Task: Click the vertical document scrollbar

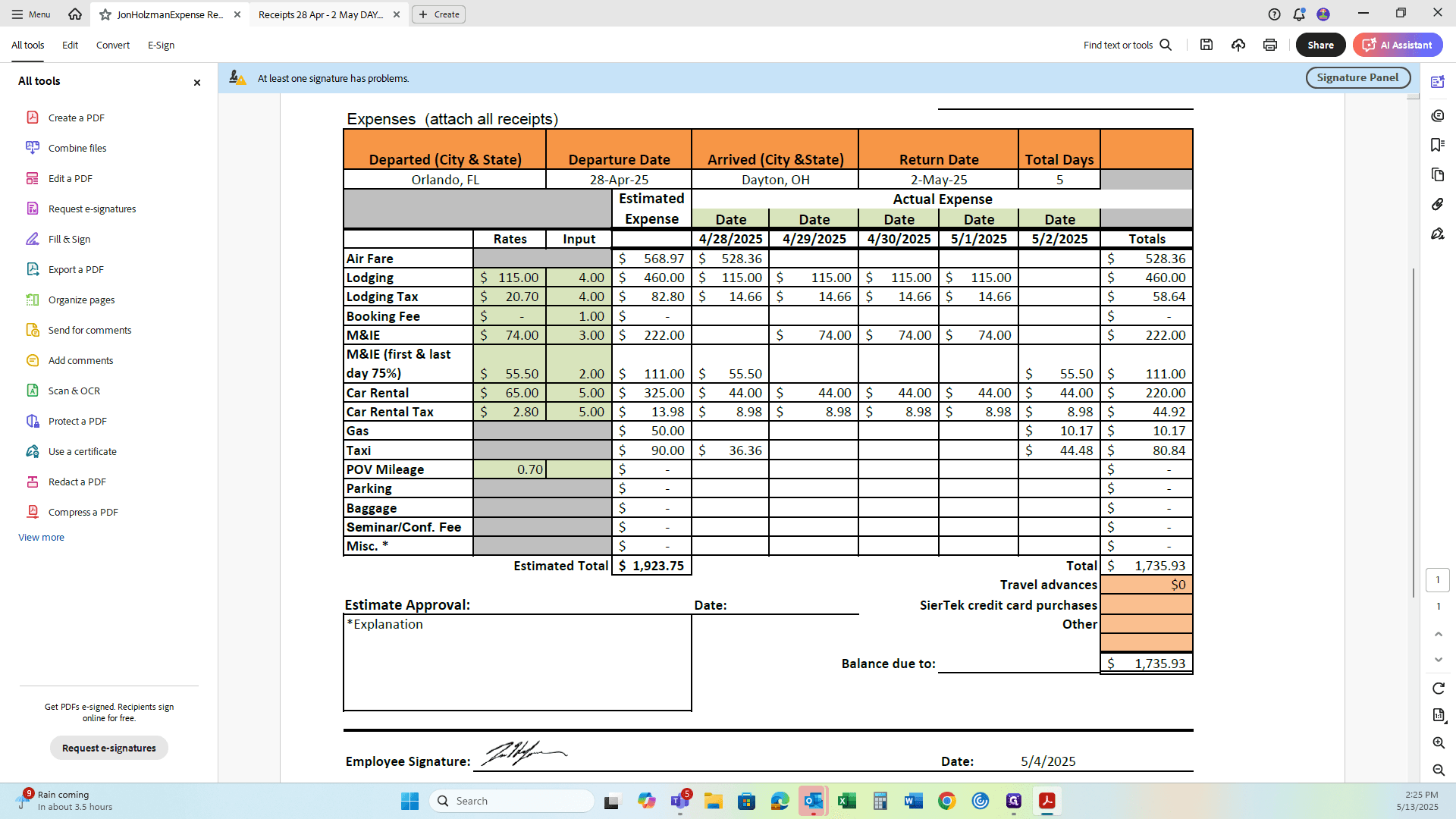Action: point(1412,432)
